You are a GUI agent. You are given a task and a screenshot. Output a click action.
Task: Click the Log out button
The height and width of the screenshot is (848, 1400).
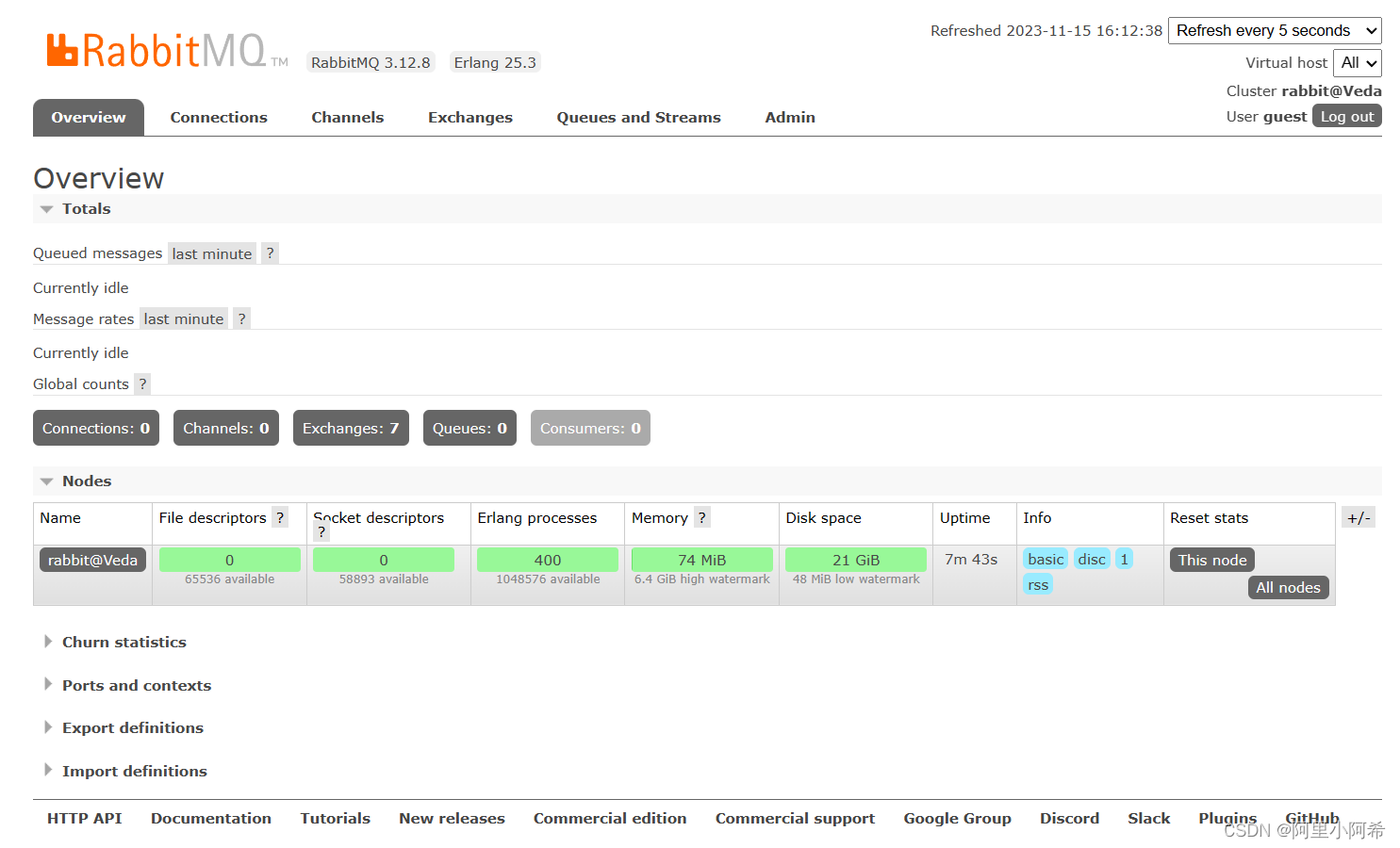1346,115
